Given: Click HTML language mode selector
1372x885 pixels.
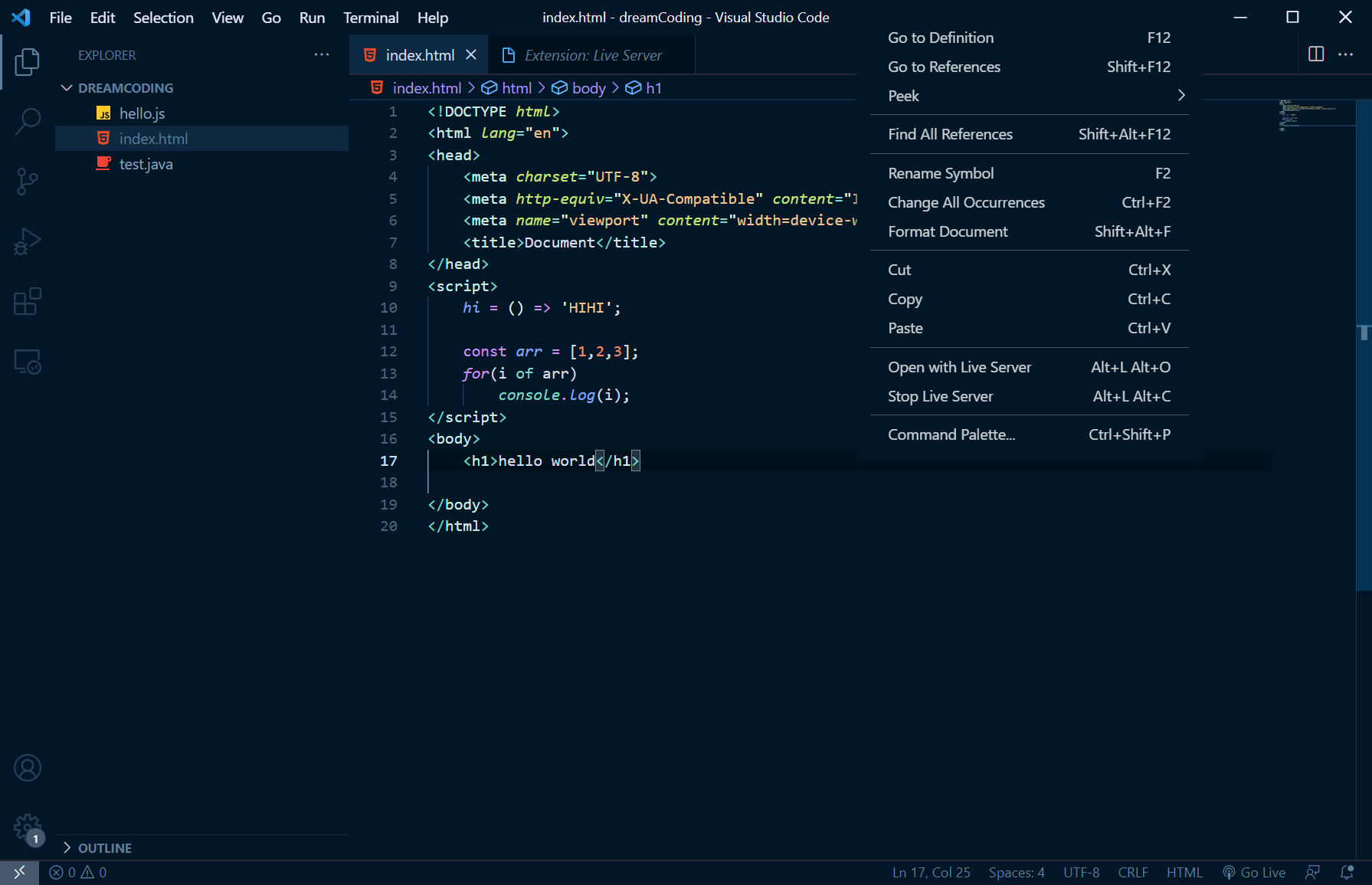Looking at the screenshot, I should (1184, 872).
